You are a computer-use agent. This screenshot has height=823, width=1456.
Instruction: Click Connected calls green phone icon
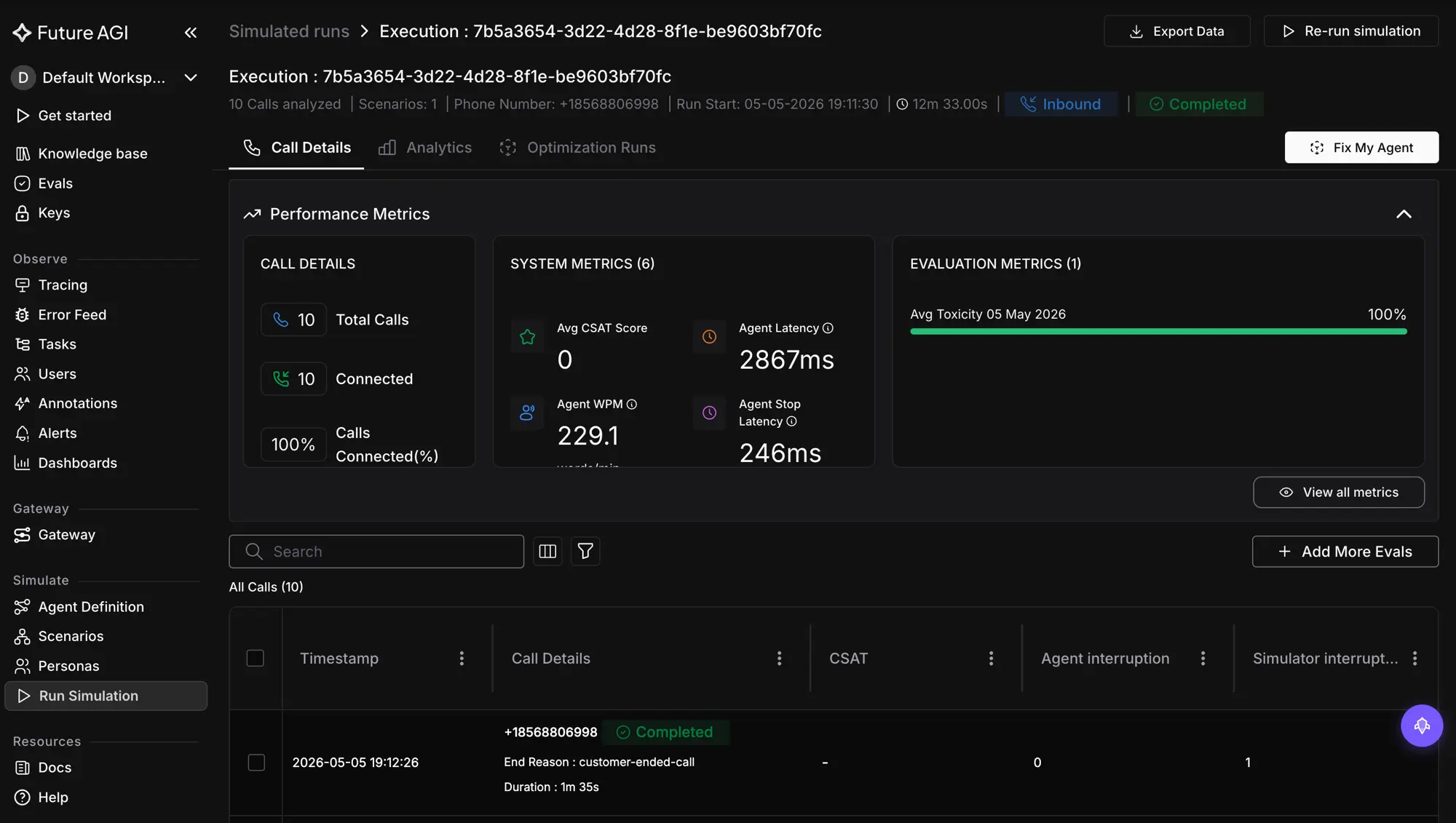281,379
